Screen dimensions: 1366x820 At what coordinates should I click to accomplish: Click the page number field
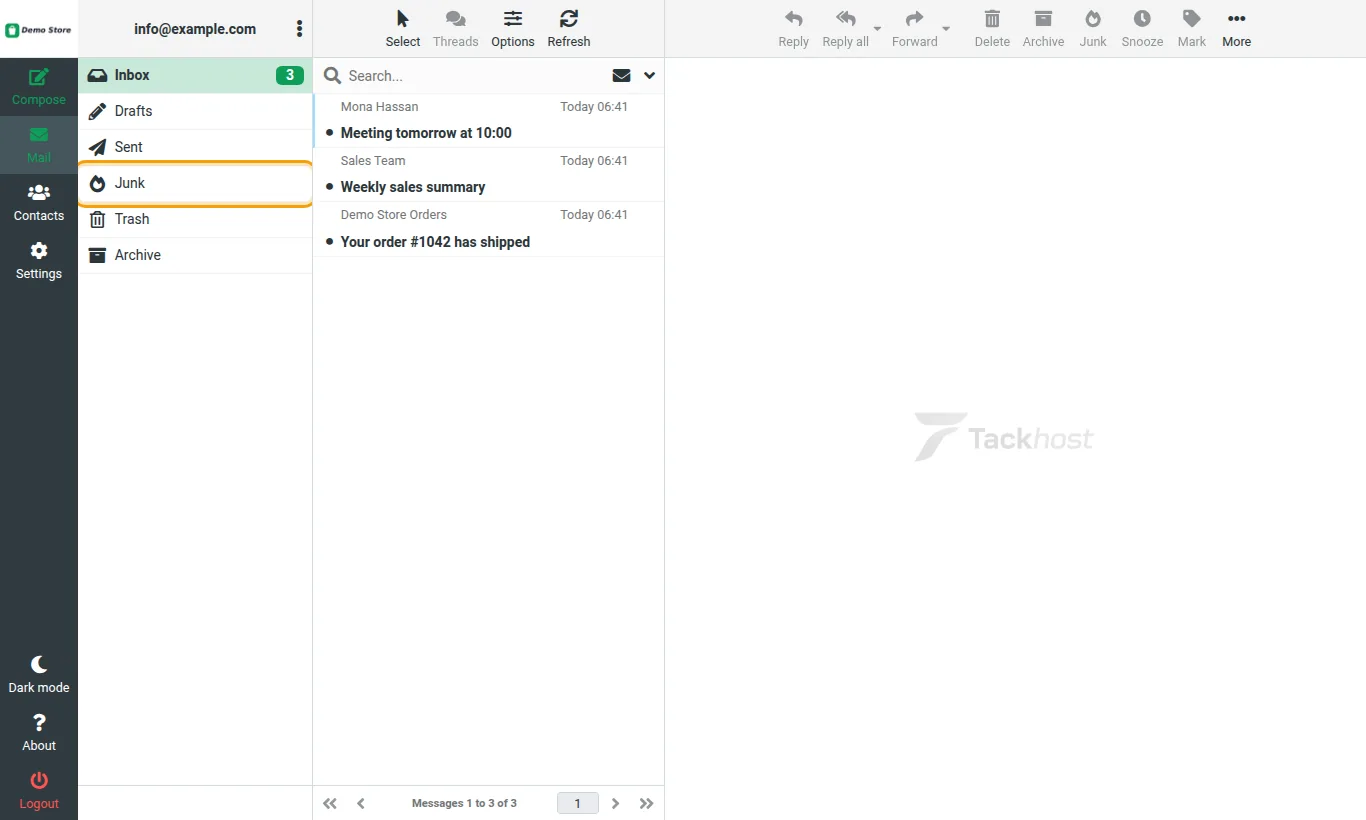[577, 803]
